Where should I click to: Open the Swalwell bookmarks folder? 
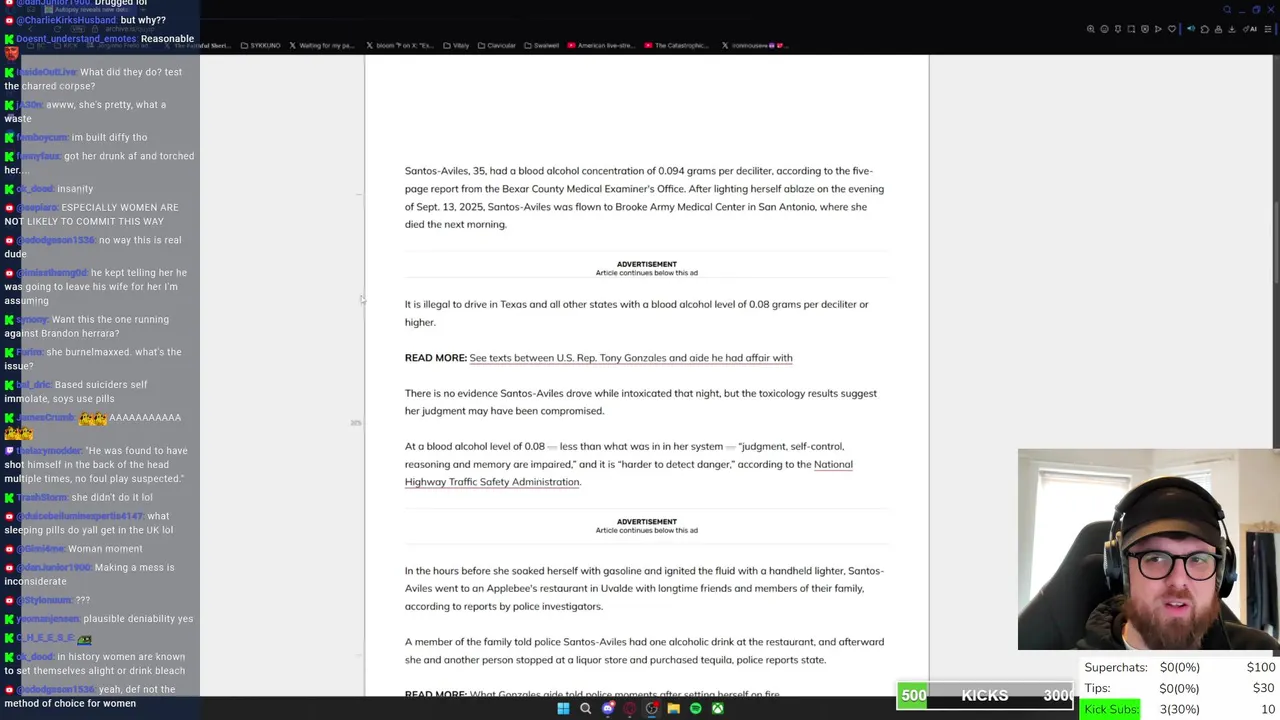pos(541,45)
